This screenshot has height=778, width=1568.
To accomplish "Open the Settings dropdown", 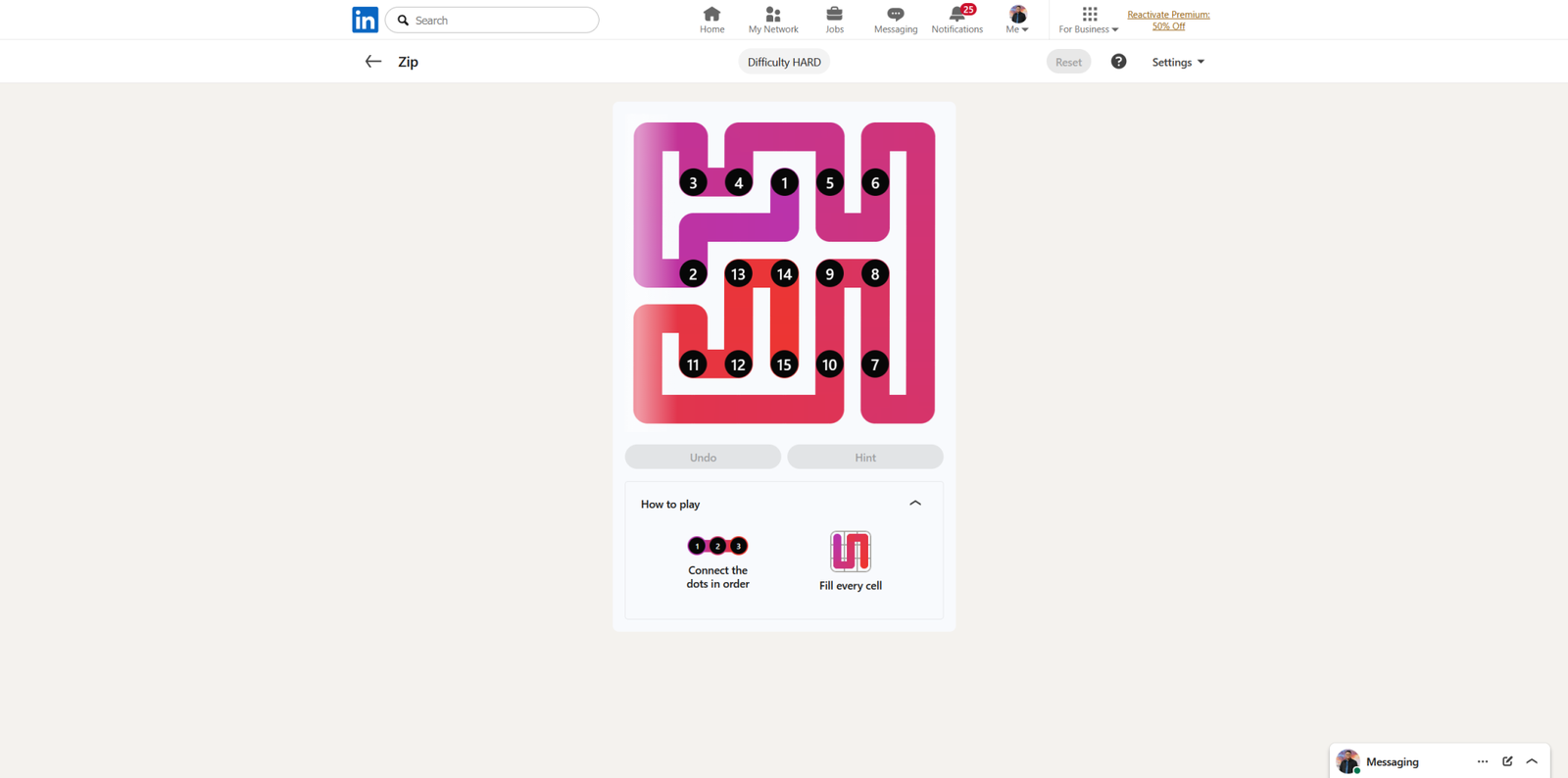I will [1178, 62].
